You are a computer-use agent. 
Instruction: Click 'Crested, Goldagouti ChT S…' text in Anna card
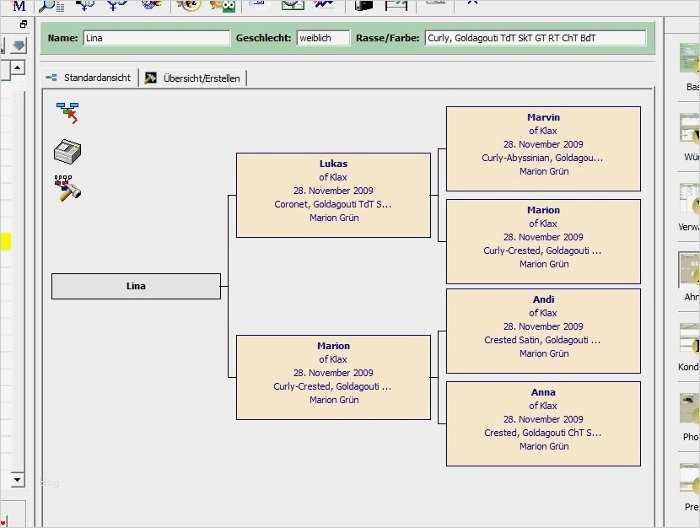click(x=543, y=433)
